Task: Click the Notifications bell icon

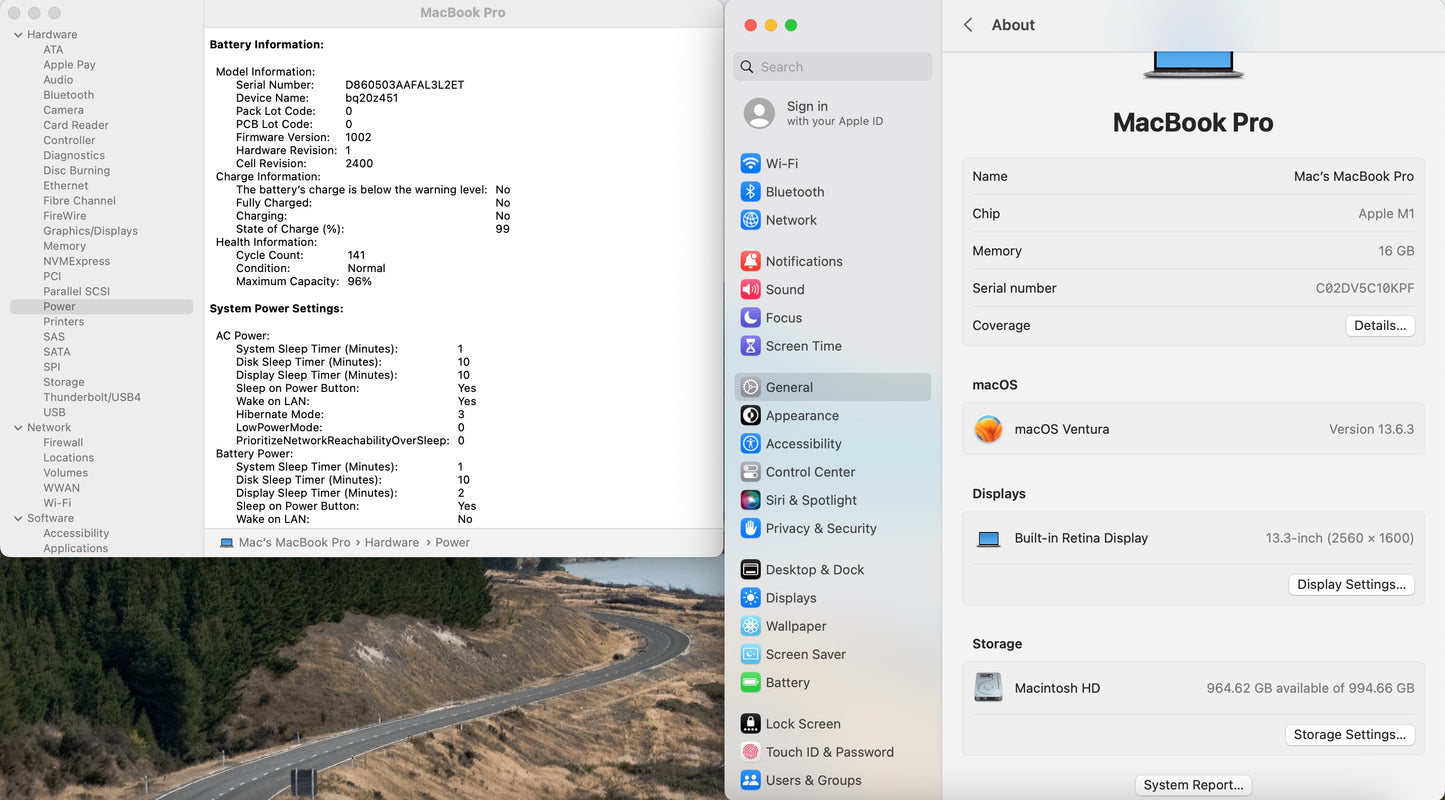Action: coord(750,261)
